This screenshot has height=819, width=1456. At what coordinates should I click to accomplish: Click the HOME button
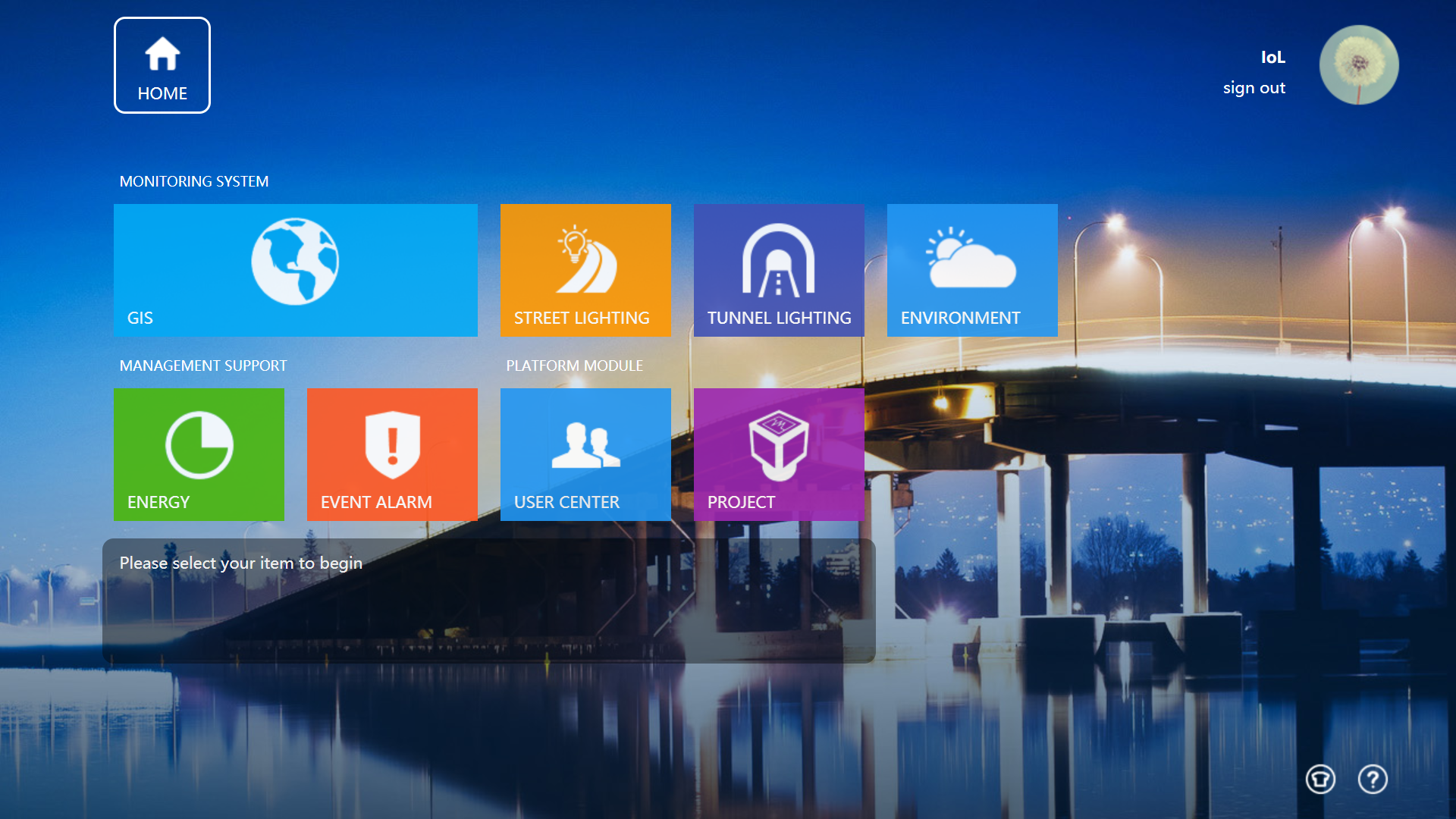162,64
